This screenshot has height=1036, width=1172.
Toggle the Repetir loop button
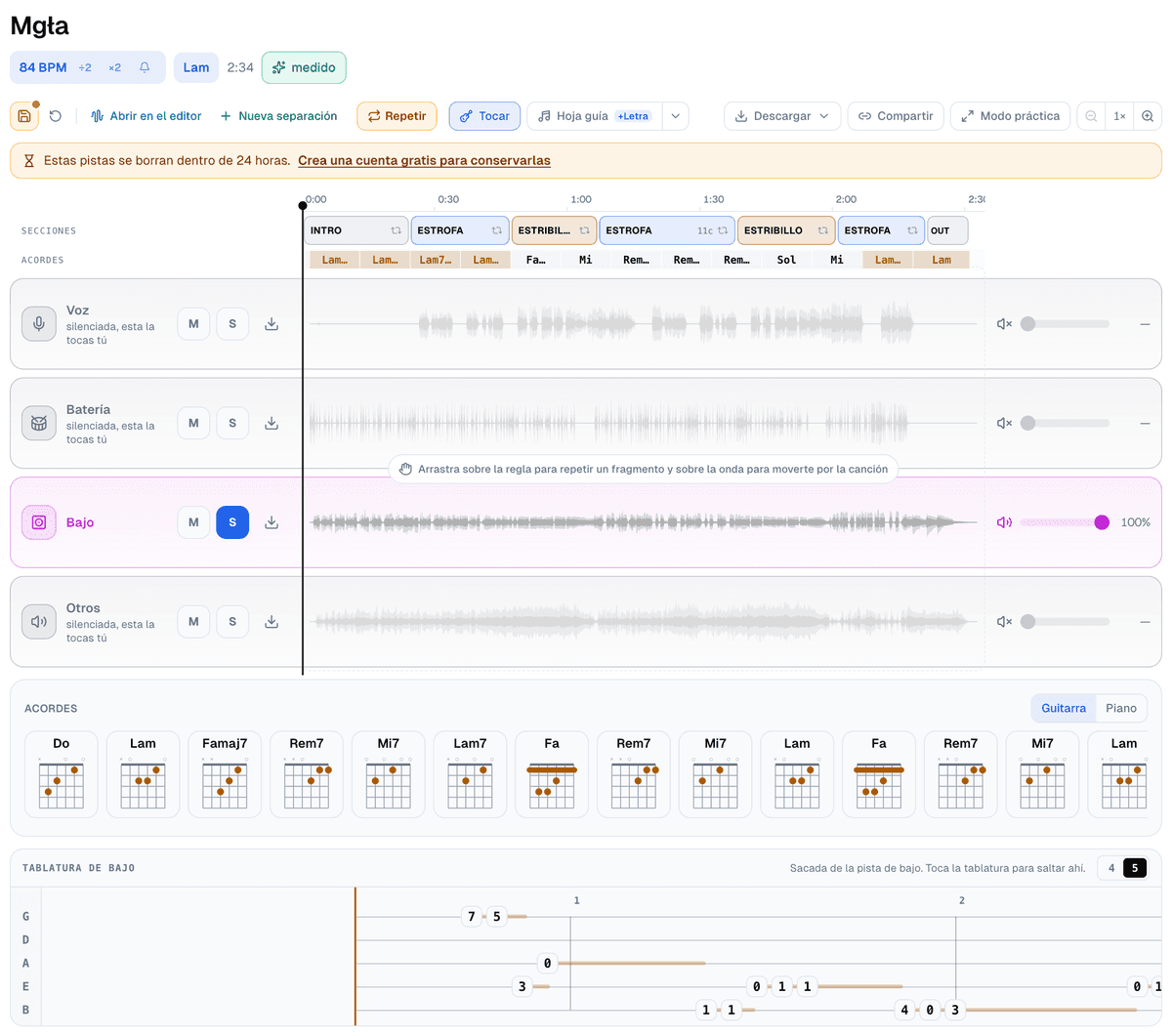[397, 116]
